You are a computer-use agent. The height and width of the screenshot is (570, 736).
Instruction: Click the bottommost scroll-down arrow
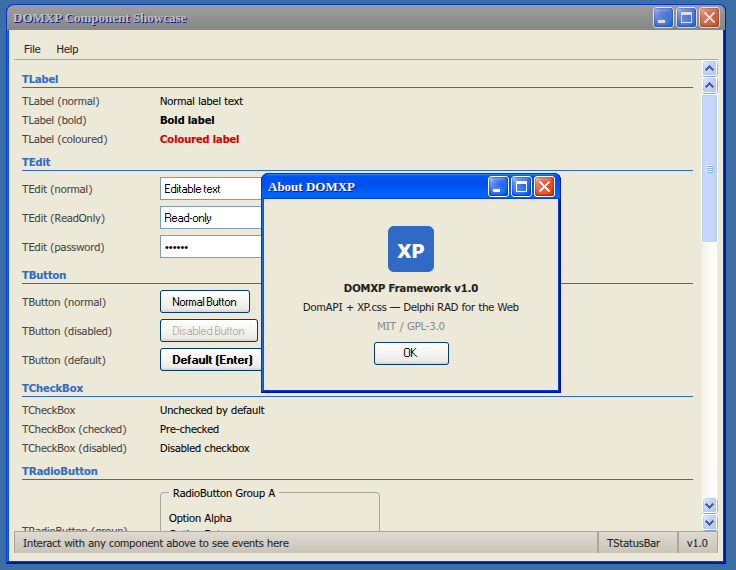(709, 522)
